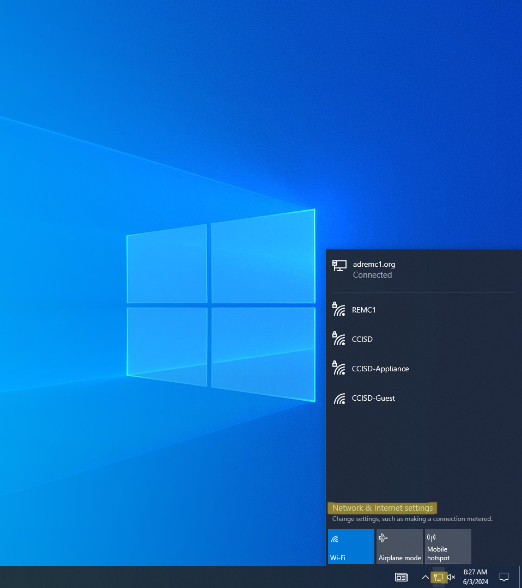Click the muted speaker volume tray icon
The height and width of the screenshot is (588, 522).
click(x=451, y=577)
